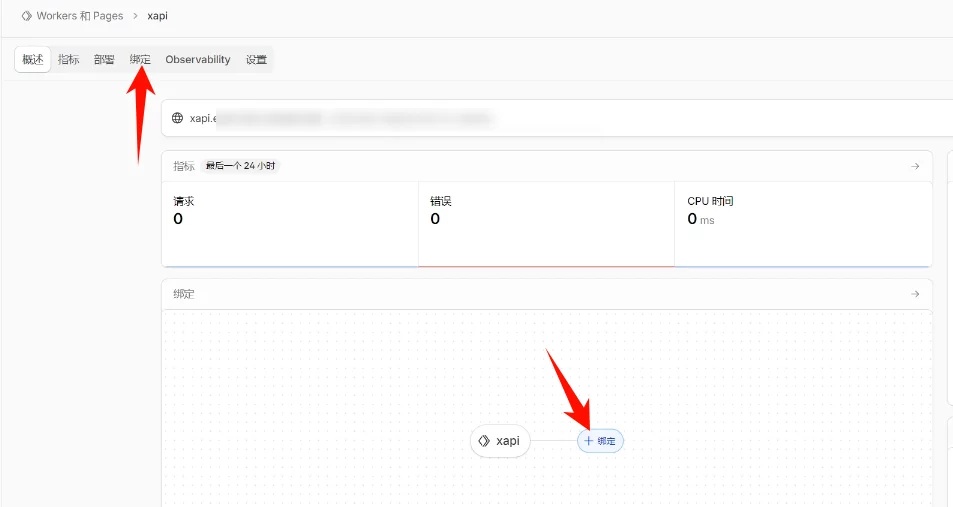
Task: Expand the 绑定 panel with its arrow
Action: tap(915, 294)
